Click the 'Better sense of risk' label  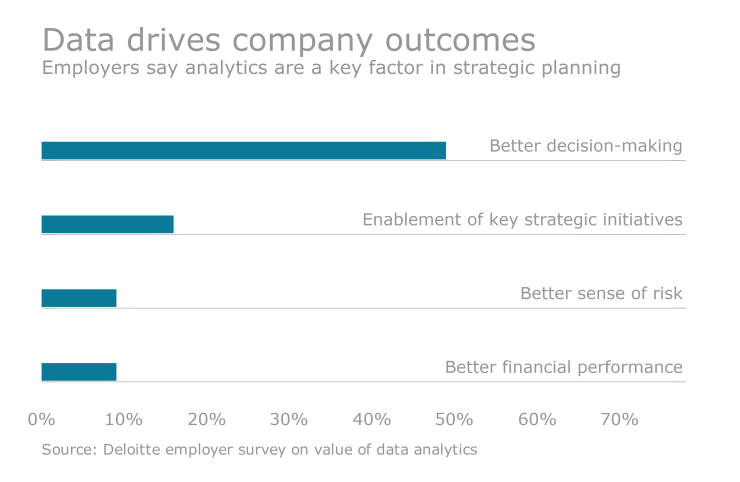601,294
